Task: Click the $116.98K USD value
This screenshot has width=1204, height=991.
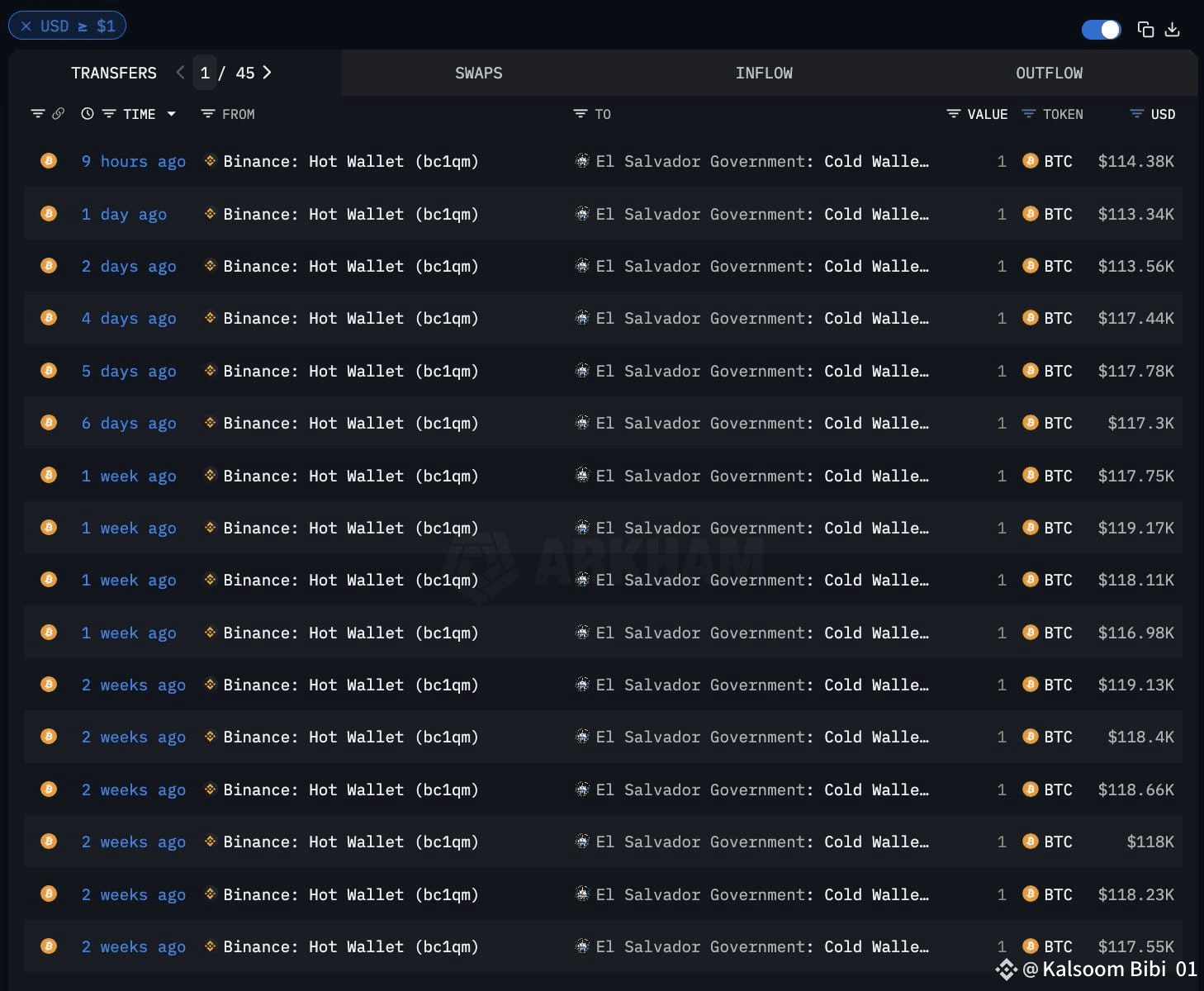Action: (x=1136, y=633)
